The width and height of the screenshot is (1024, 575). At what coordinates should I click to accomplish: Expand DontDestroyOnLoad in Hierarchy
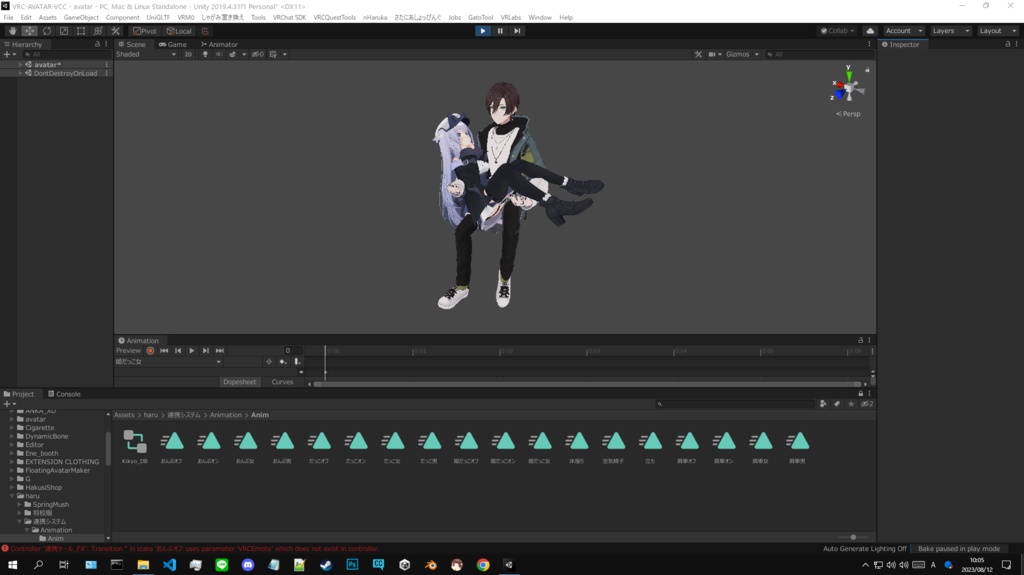(x=20, y=73)
